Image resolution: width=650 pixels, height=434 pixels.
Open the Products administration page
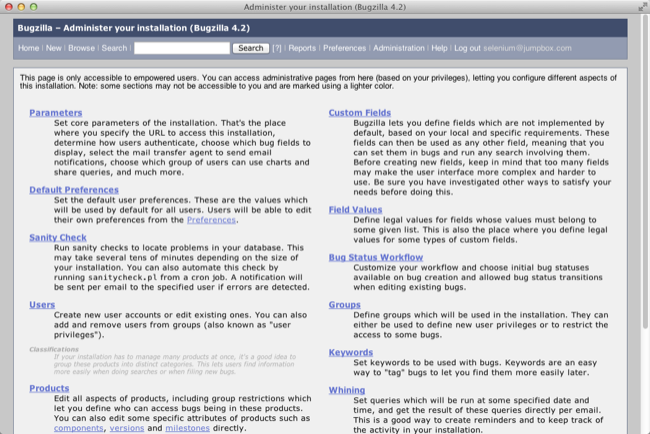pyautogui.click(x=49, y=388)
